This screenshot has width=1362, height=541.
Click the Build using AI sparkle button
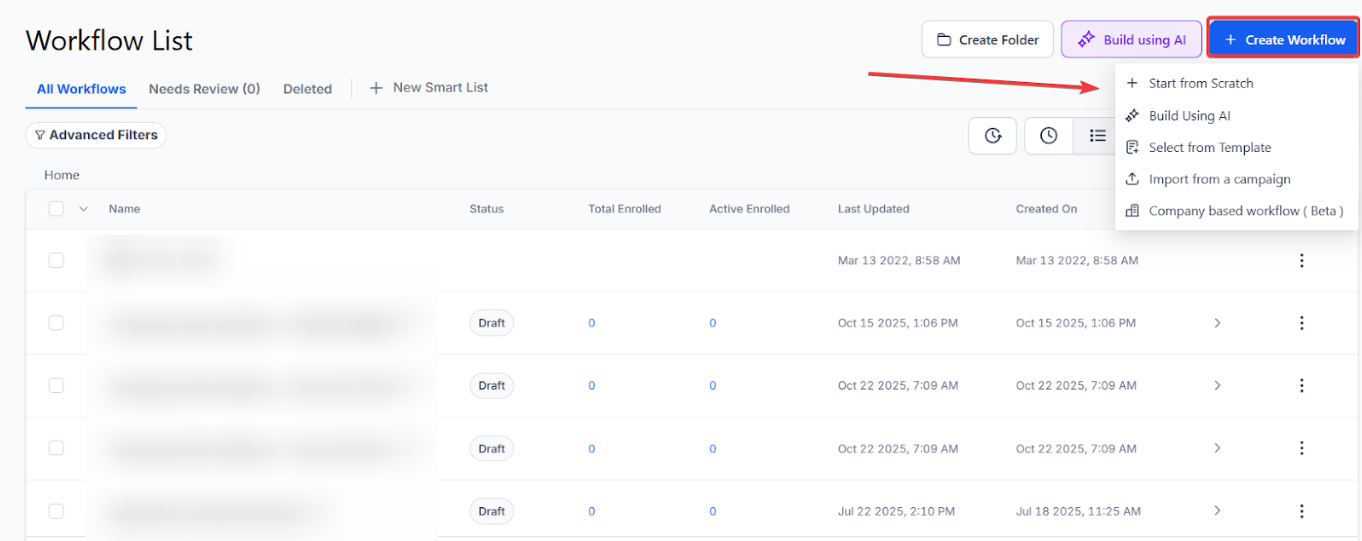(1130, 40)
